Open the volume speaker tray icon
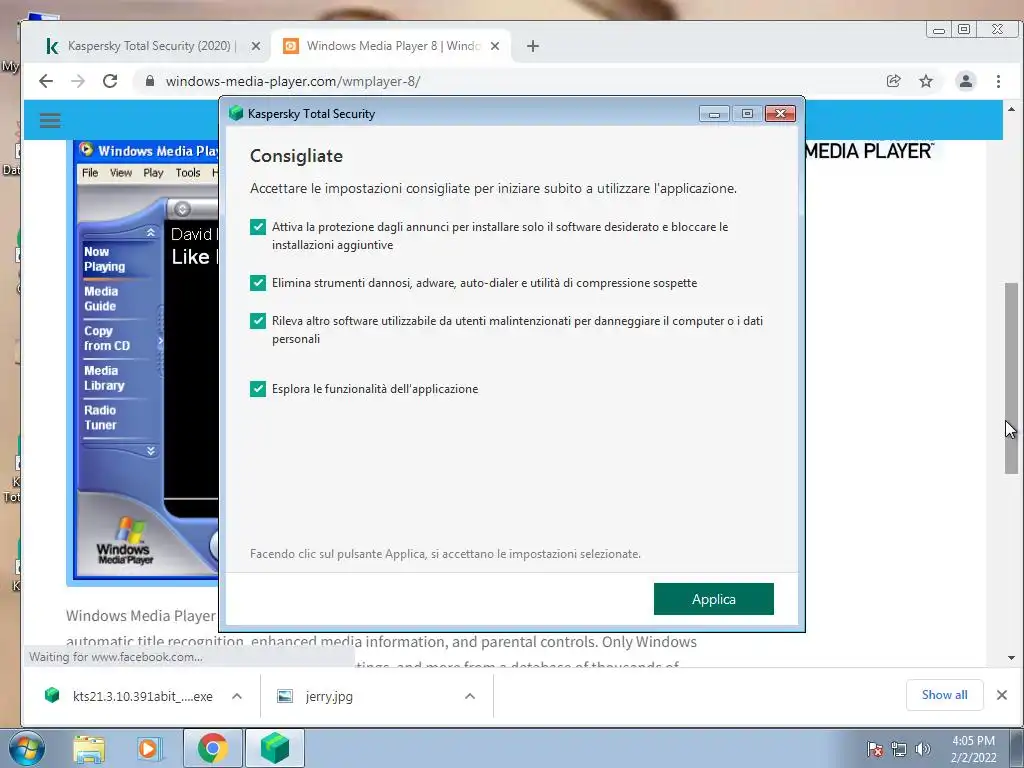Screen dimensions: 1024x768 coord(922,748)
